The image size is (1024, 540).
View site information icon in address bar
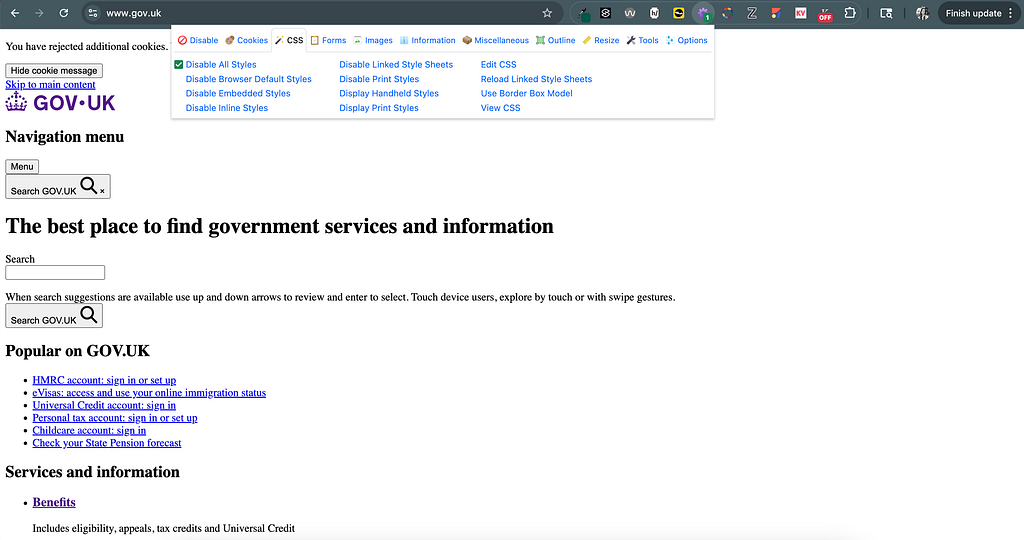(x=93, y=13)
